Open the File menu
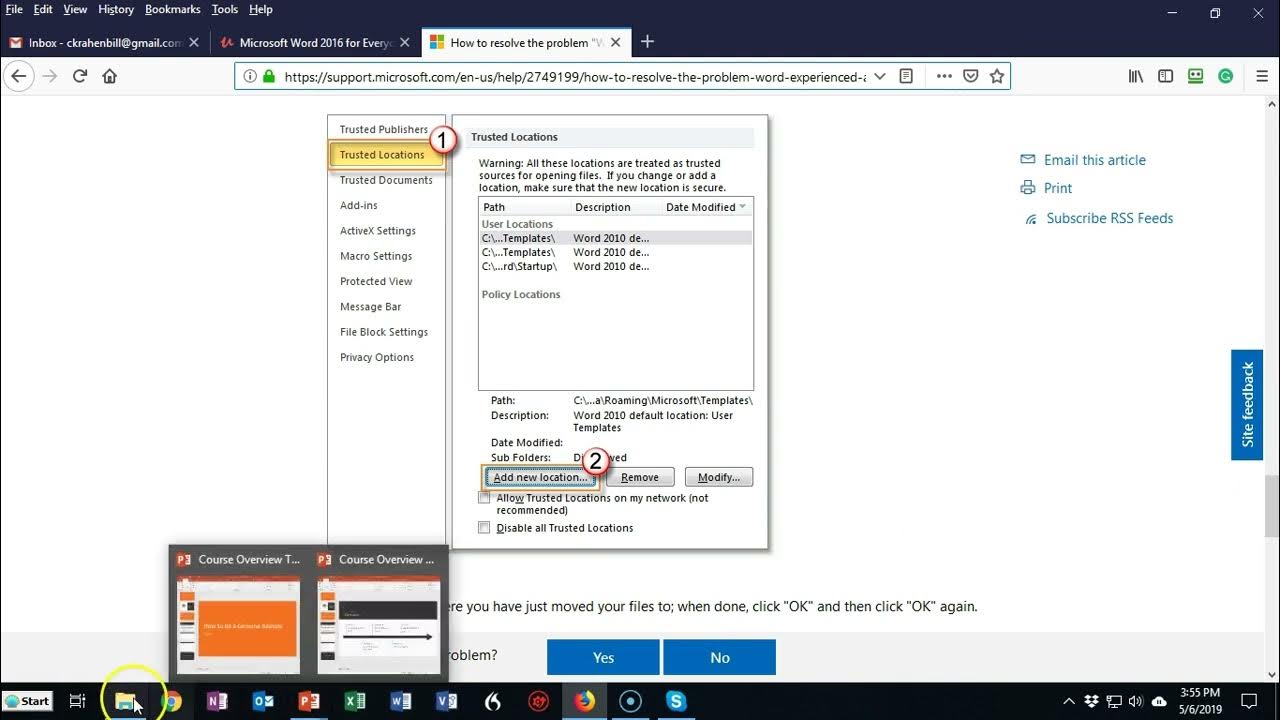This screenshot has width=1280, height=720. (14, 9)
